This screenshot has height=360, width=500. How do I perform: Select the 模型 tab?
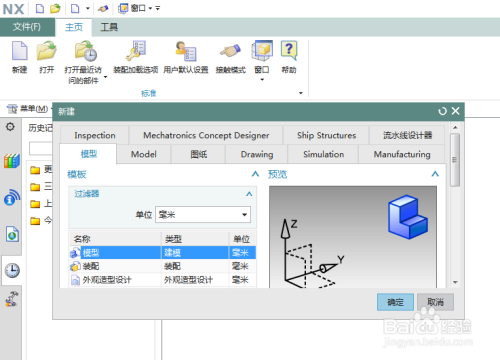(89, 154)
